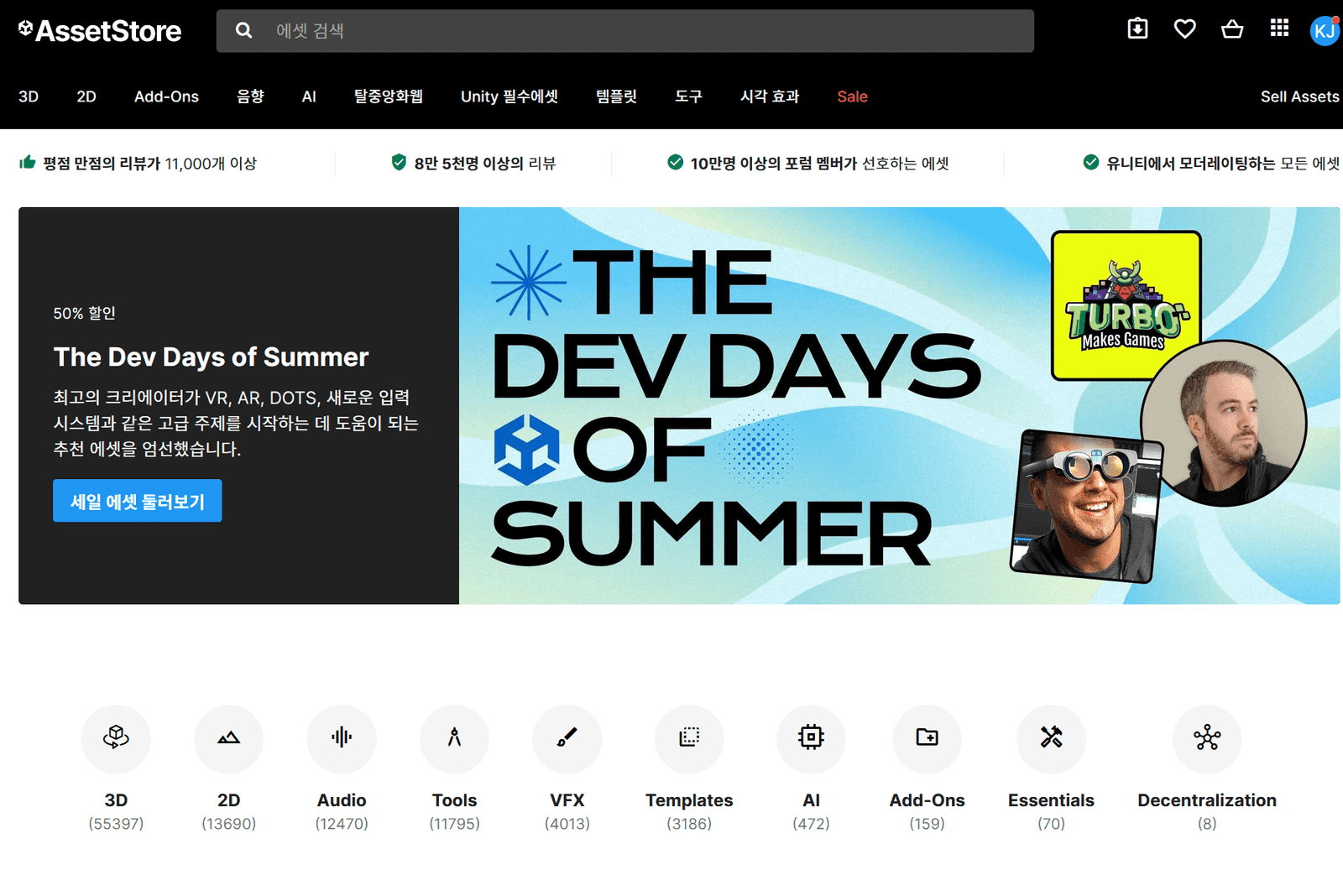Select the Templates category icon
The width and height of the screenshot is (1343, 896).
click(x=689, y=738)
